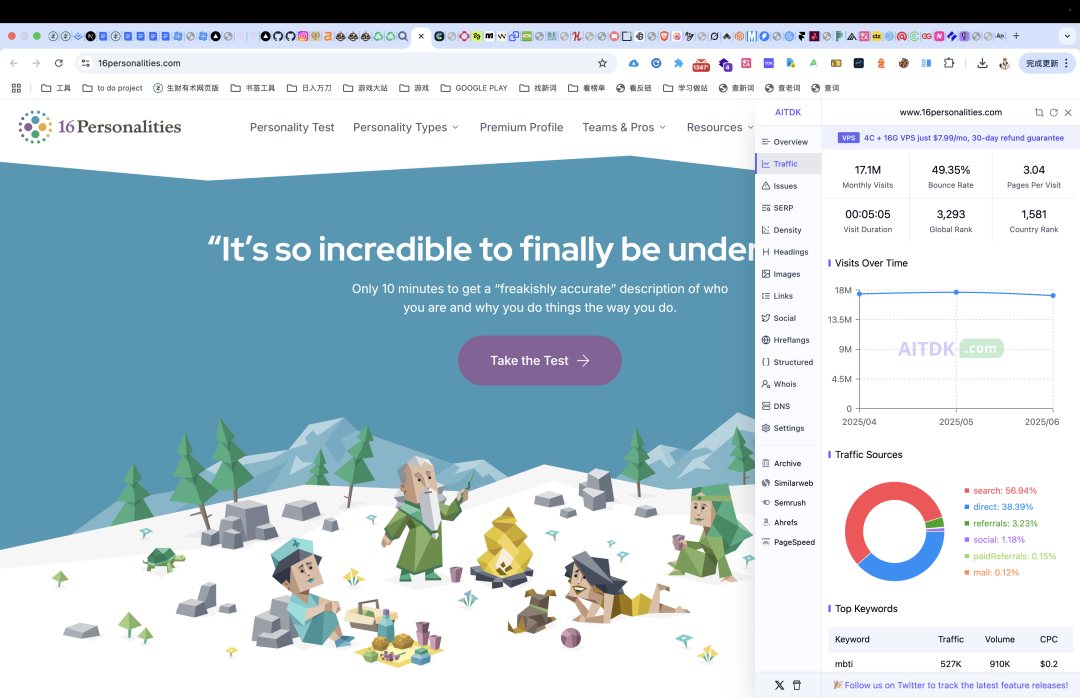Open the Overview section in AITDK sidebar

coord(785,142)
